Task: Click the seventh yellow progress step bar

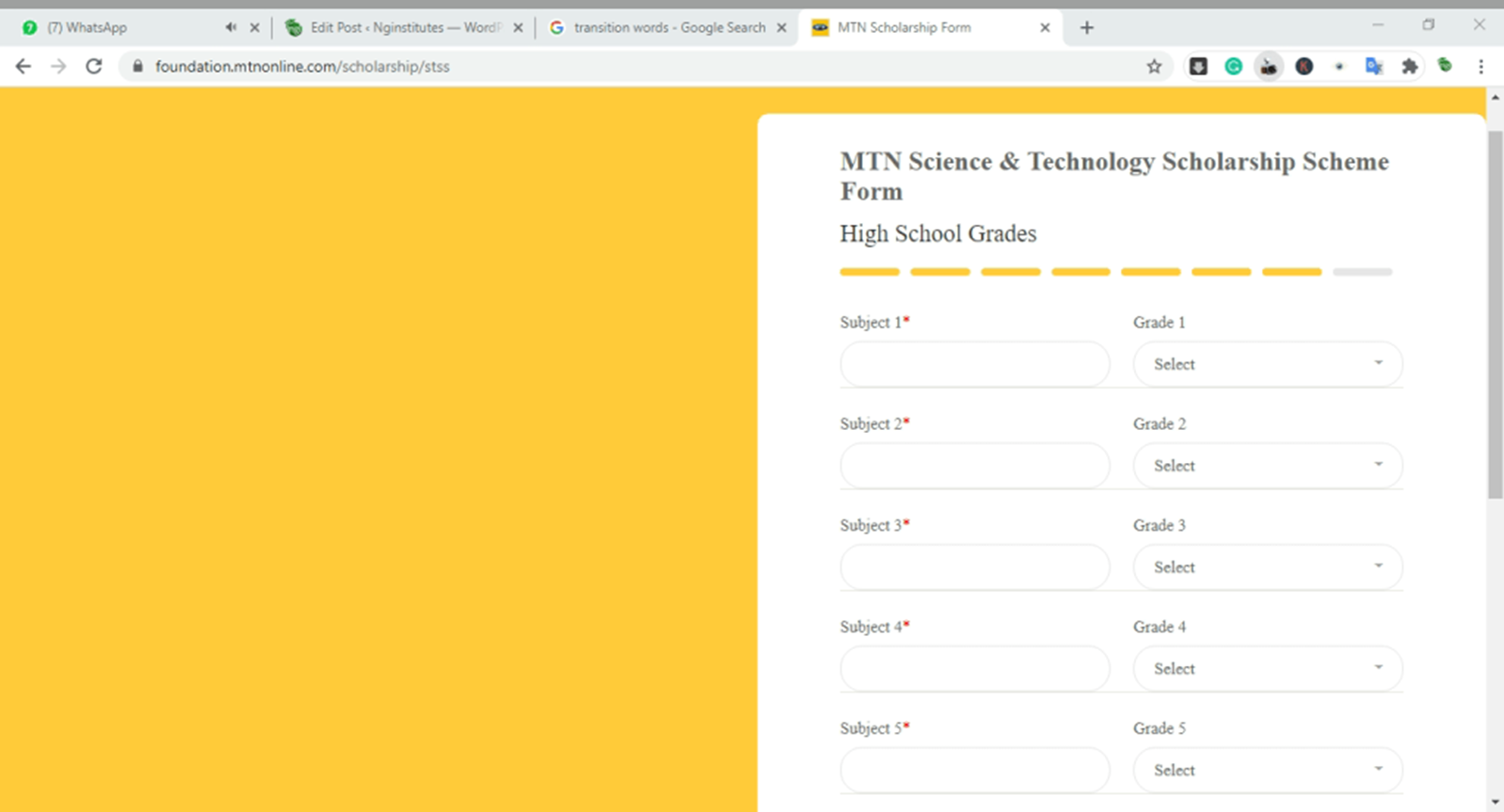Action: point(1291,272)
